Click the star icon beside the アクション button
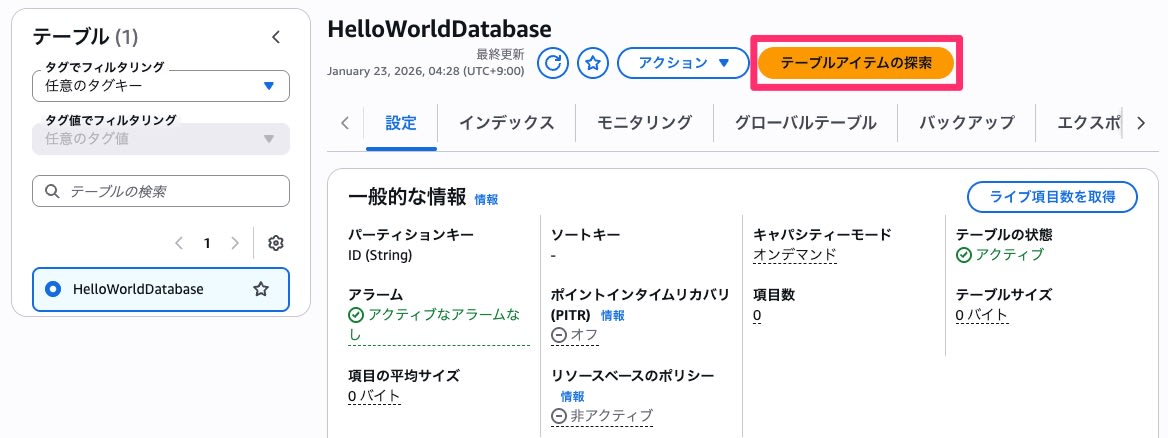 click(x=593, y=63)
